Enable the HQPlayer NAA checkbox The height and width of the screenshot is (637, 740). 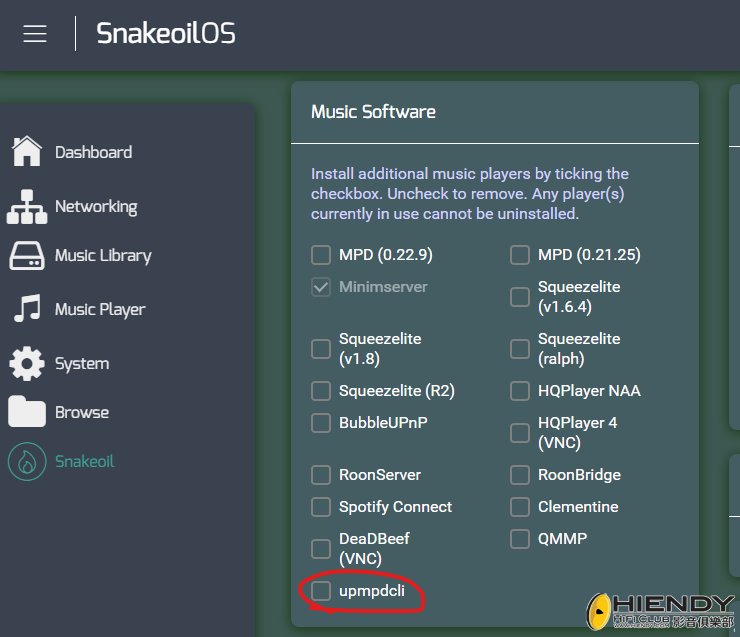[520, 391]
